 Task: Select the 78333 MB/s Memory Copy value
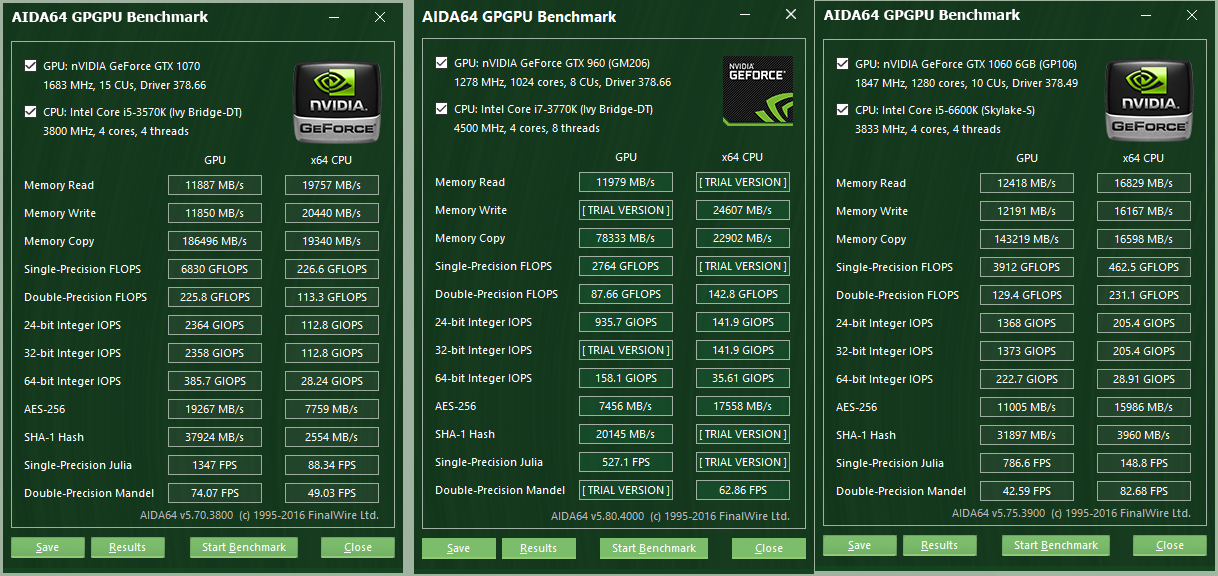[626, 238]
